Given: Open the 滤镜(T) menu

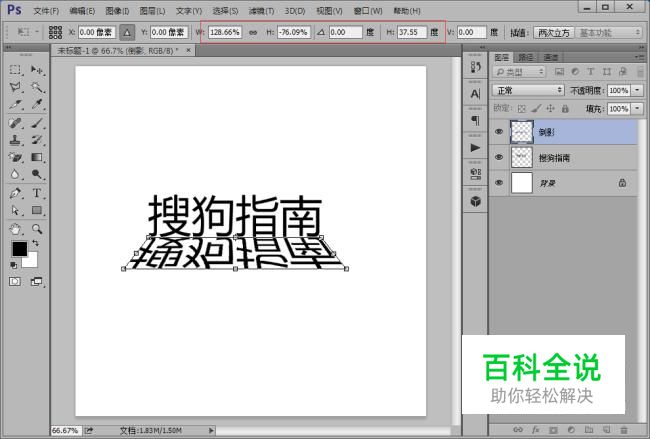Looking at the screenshot, I should pyautogui.click(x=261, y=11).
